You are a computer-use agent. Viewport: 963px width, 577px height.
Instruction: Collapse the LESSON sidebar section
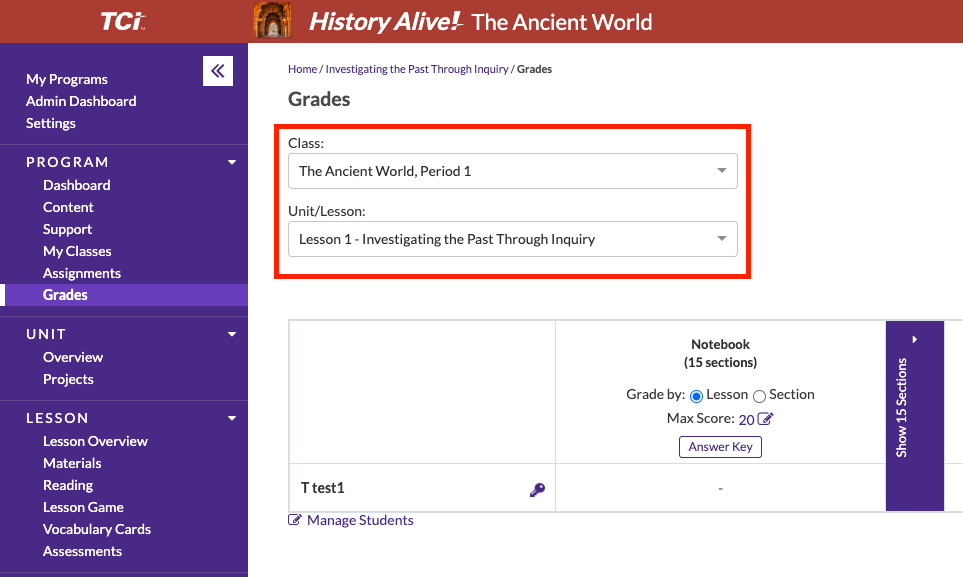pos(232,418)
